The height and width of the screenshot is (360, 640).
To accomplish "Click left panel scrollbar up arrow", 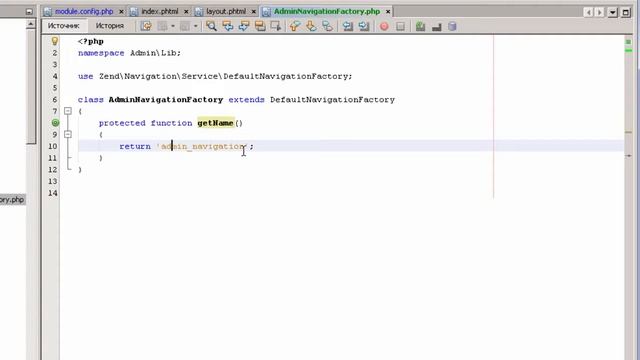I will click(31, 24).
